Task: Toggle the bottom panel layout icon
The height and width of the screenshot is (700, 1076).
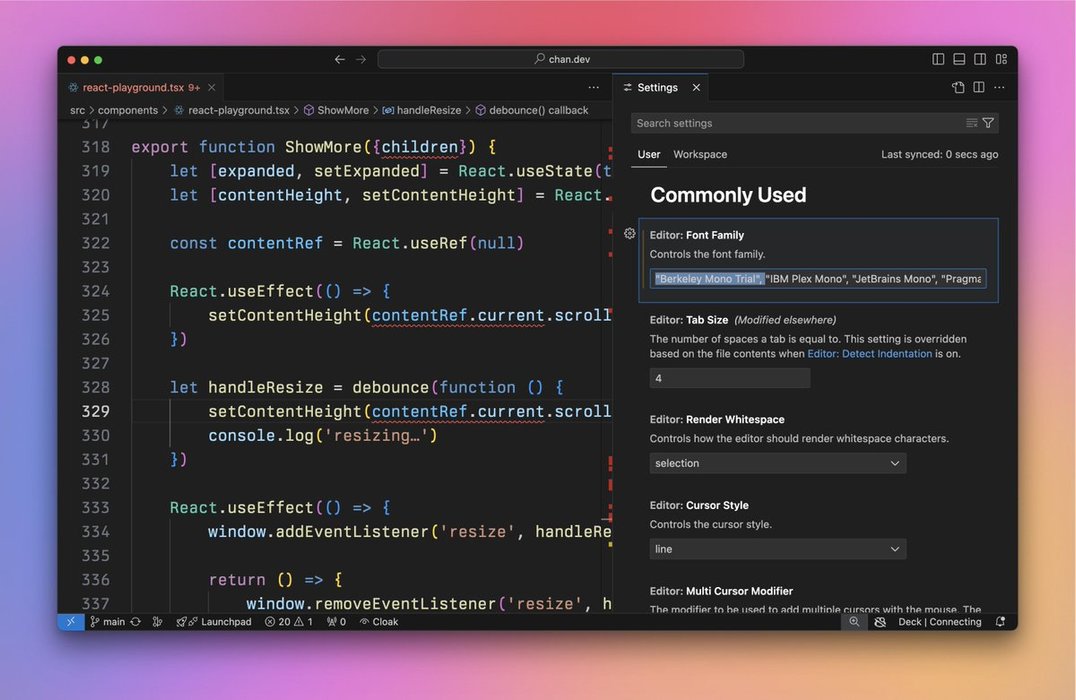Action: click(959, 60)
